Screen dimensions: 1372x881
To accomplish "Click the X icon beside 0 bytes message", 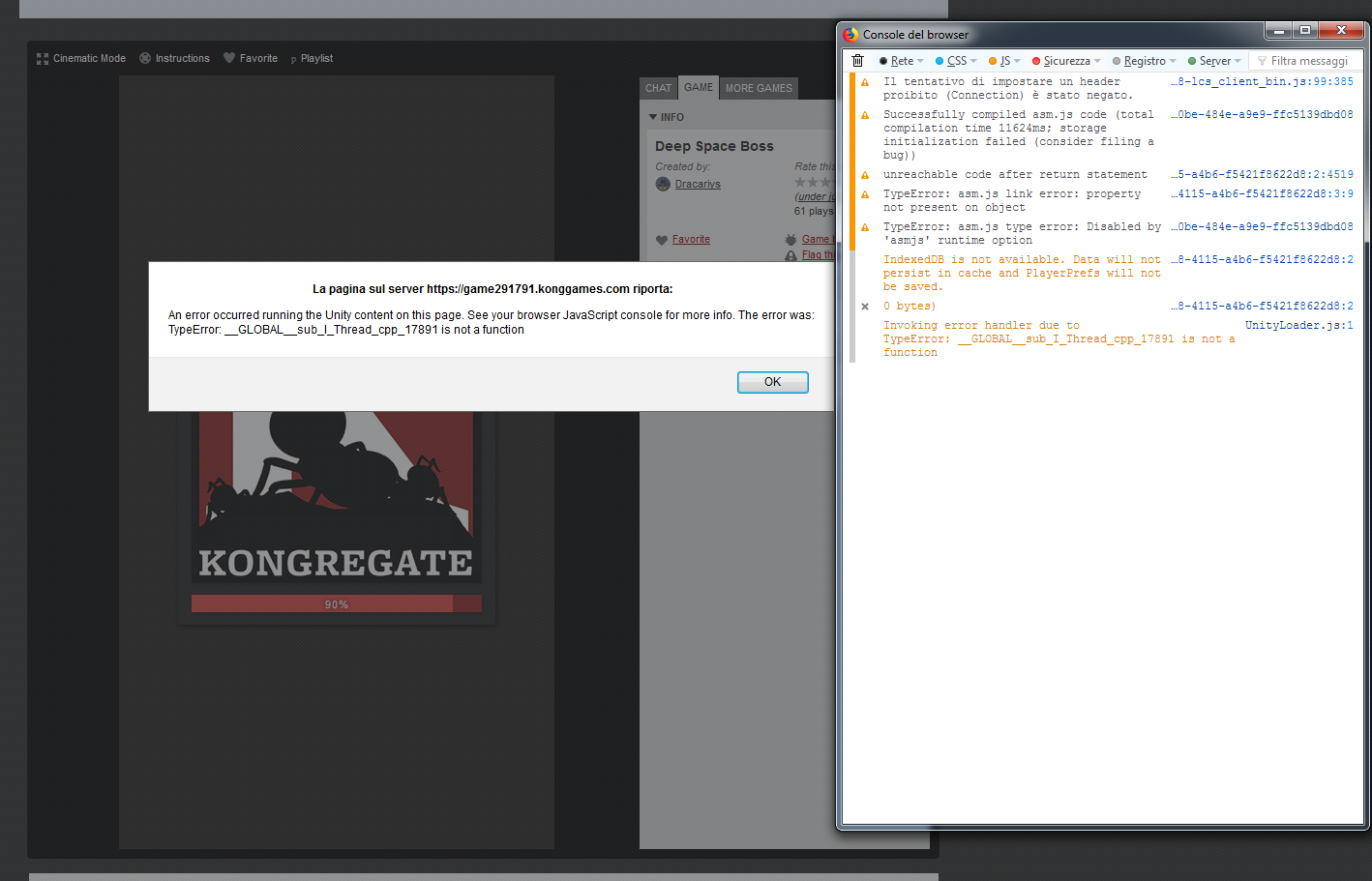I will pyautogui.click(x=865, y=307).
